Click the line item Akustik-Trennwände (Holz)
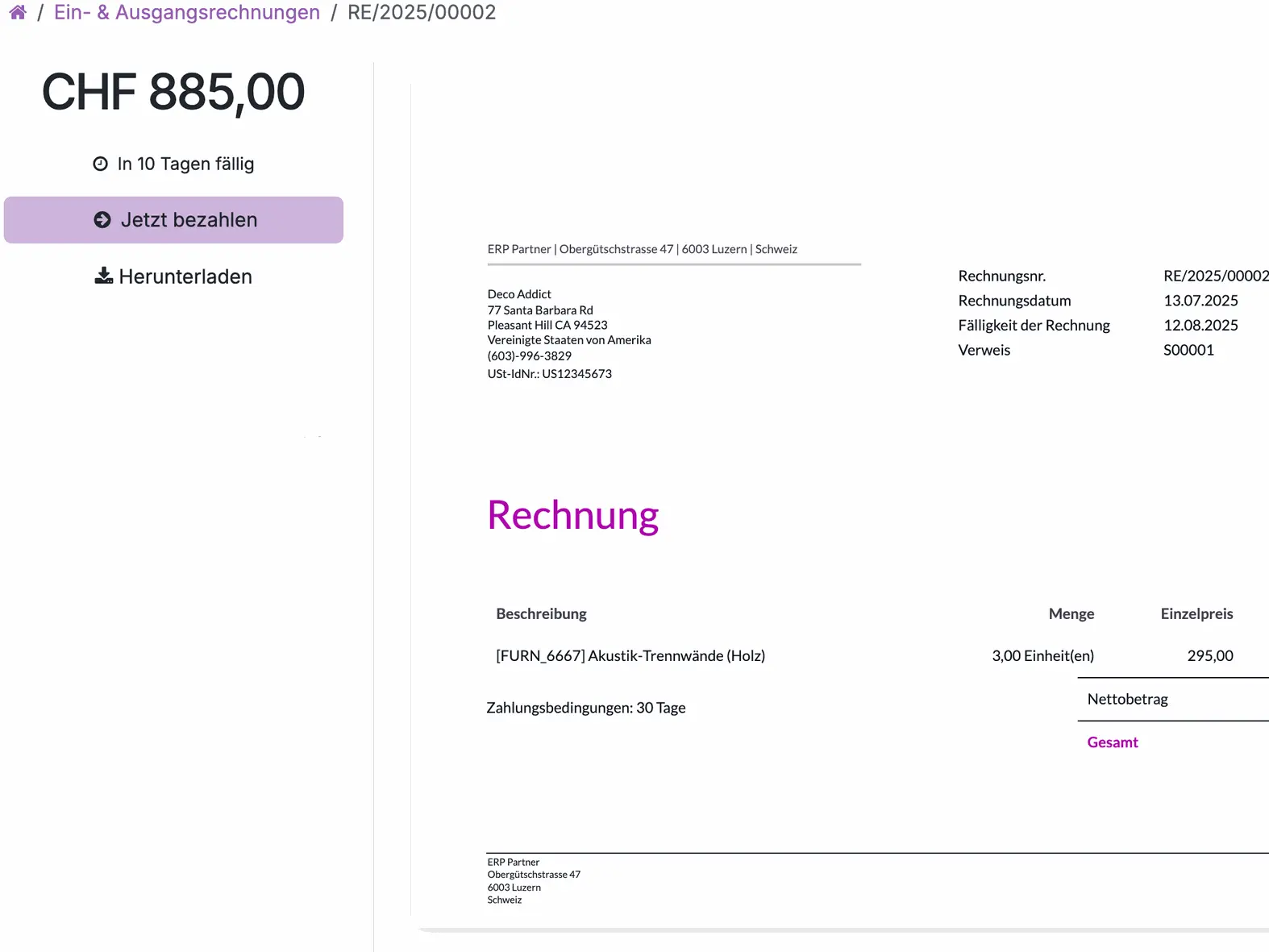 tap(630, 655)
